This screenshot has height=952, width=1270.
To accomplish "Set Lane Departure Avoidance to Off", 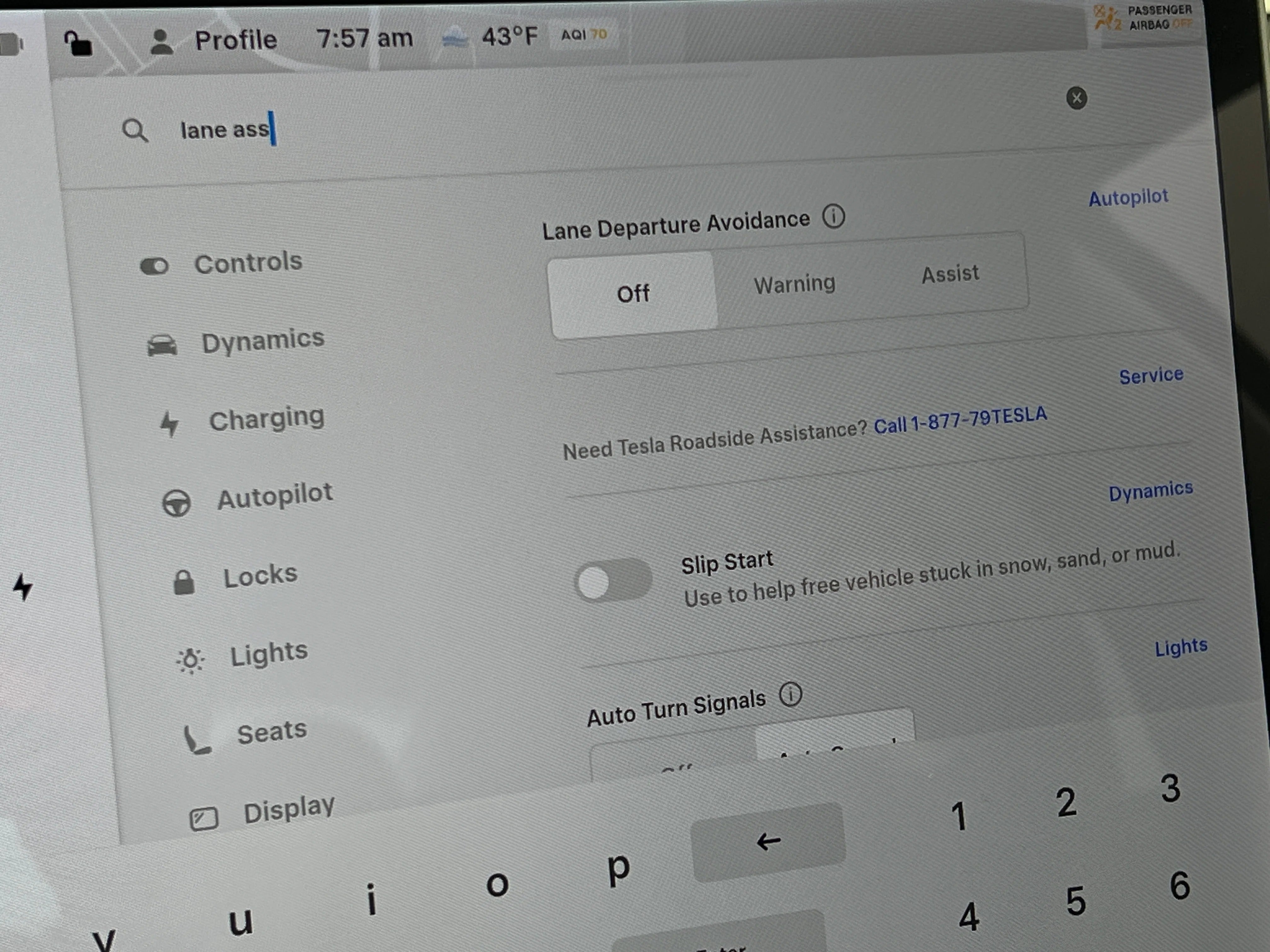I will (x=633, y=294).
